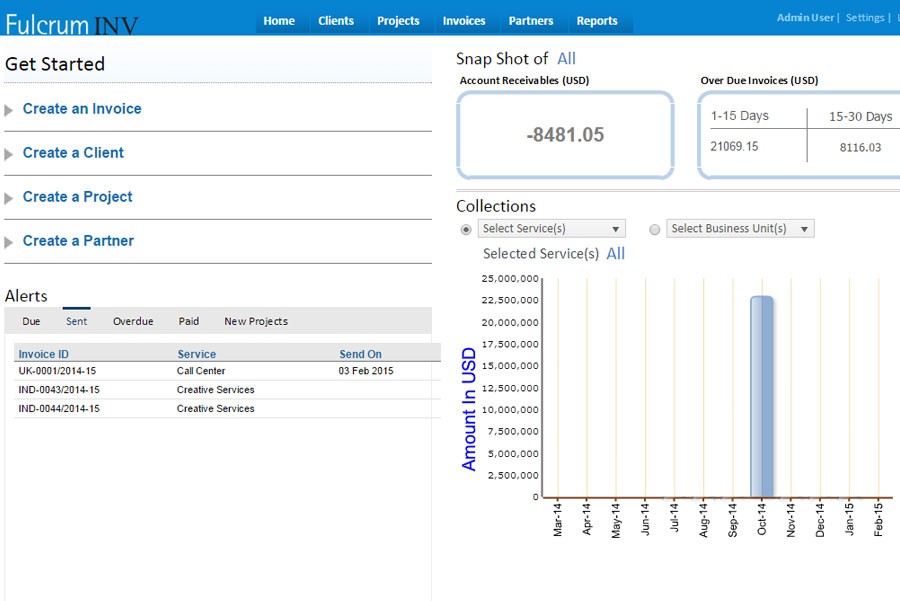Image resolution: width=900 pixels, height=601 pixels.
Task: Switch to the Paid alerts tab
Action: (188, 321)
